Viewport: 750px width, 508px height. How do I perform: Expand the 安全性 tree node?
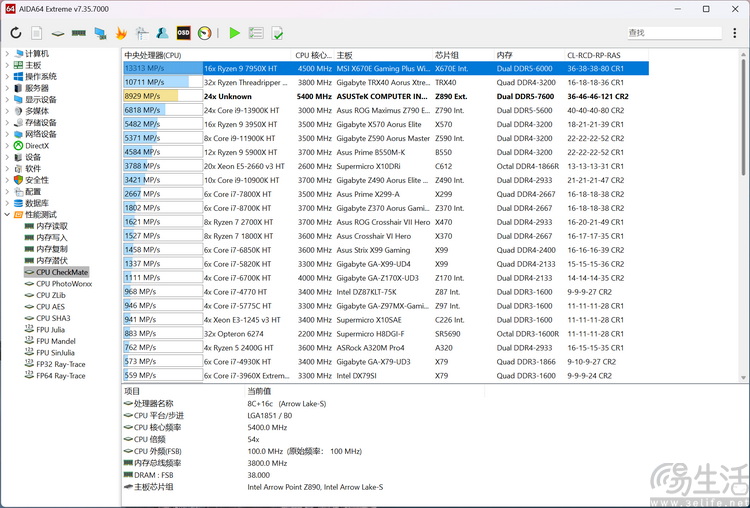7,180
